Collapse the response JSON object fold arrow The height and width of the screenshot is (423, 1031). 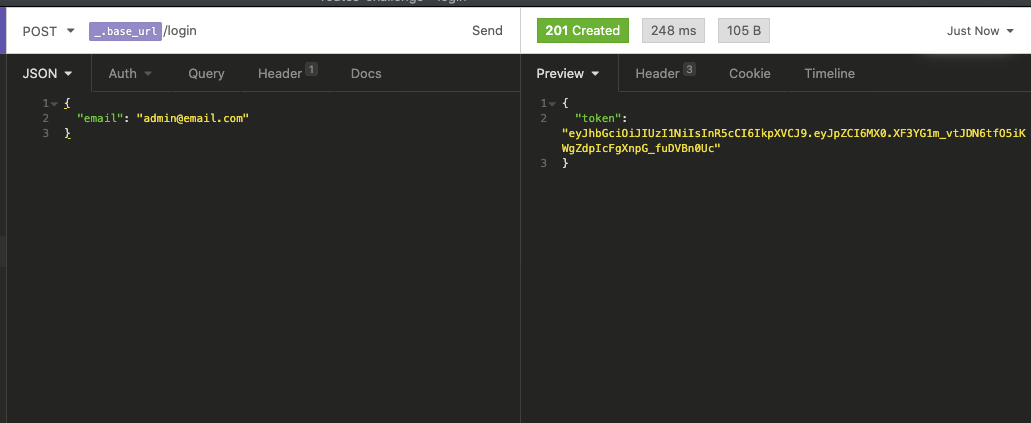click(553, 103)
